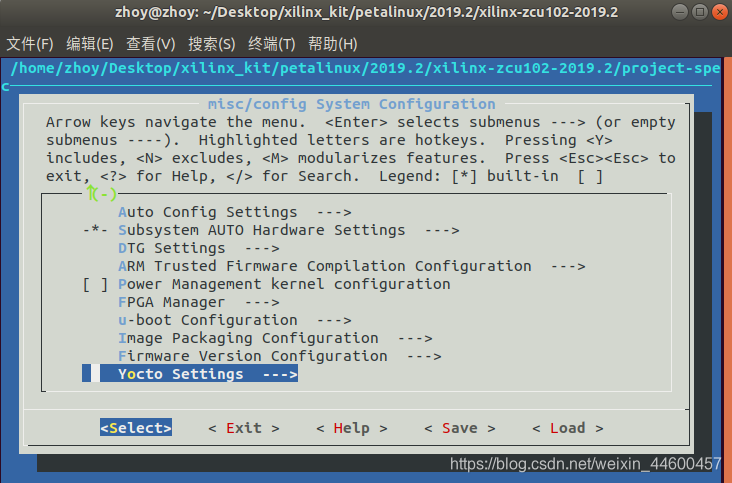Click the "Legend: [*] built-in" text
The height and width of the screenshot is (483, 732).
pyautogui.click(x=469, y=176)
